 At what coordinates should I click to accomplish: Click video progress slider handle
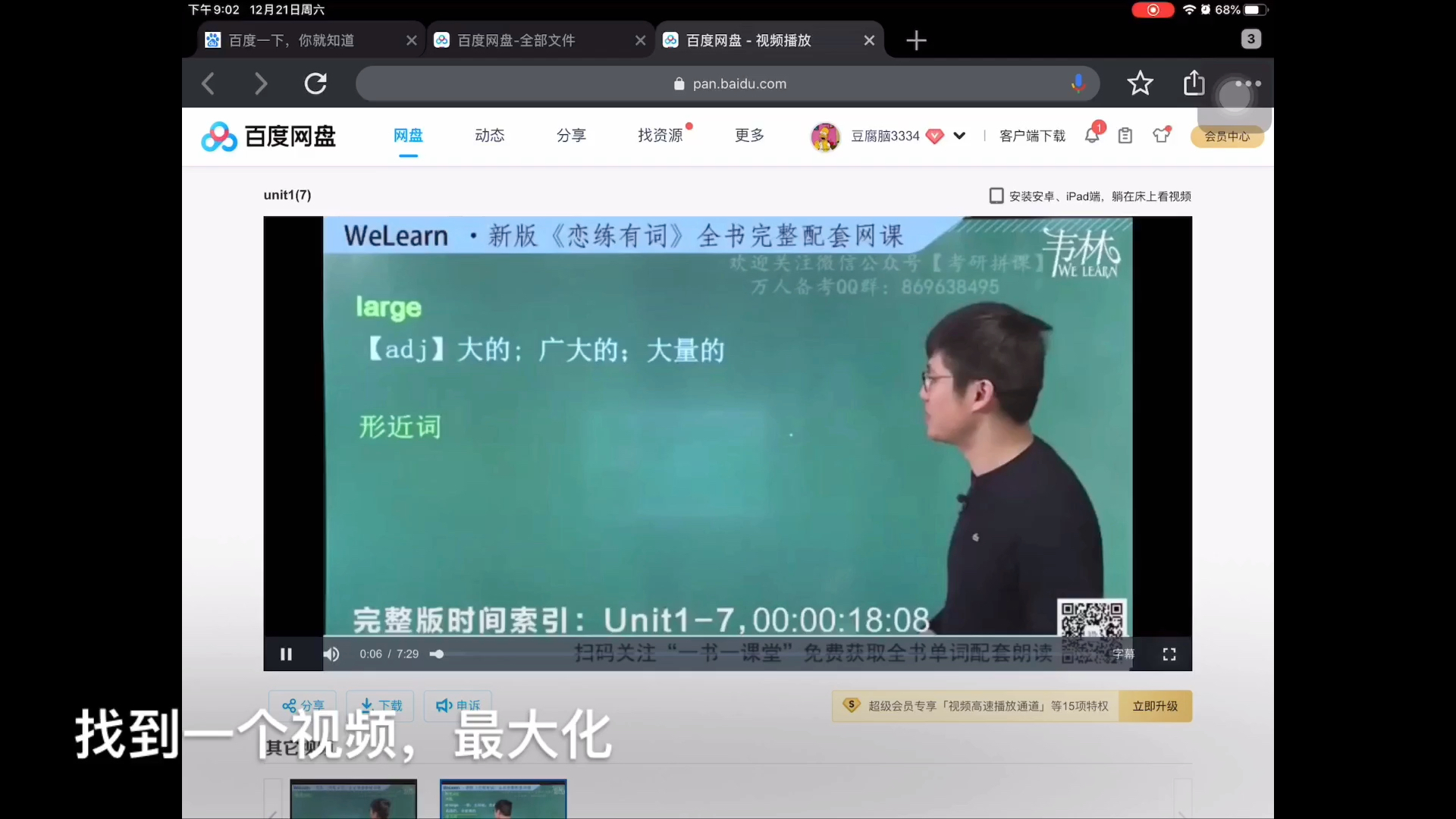[438, 654]
